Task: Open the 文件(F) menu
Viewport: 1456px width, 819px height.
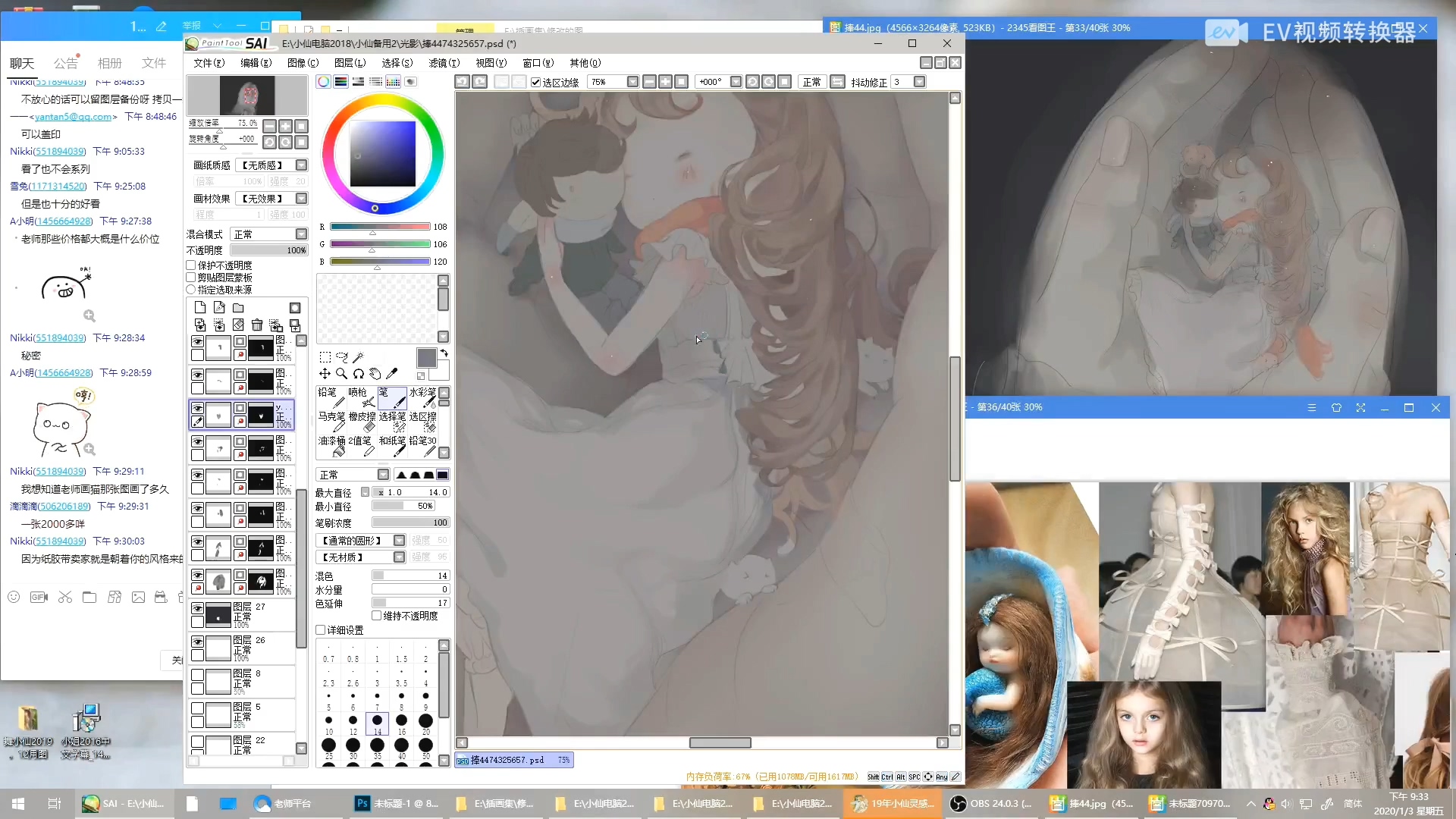Action: (x=209, y=63)
